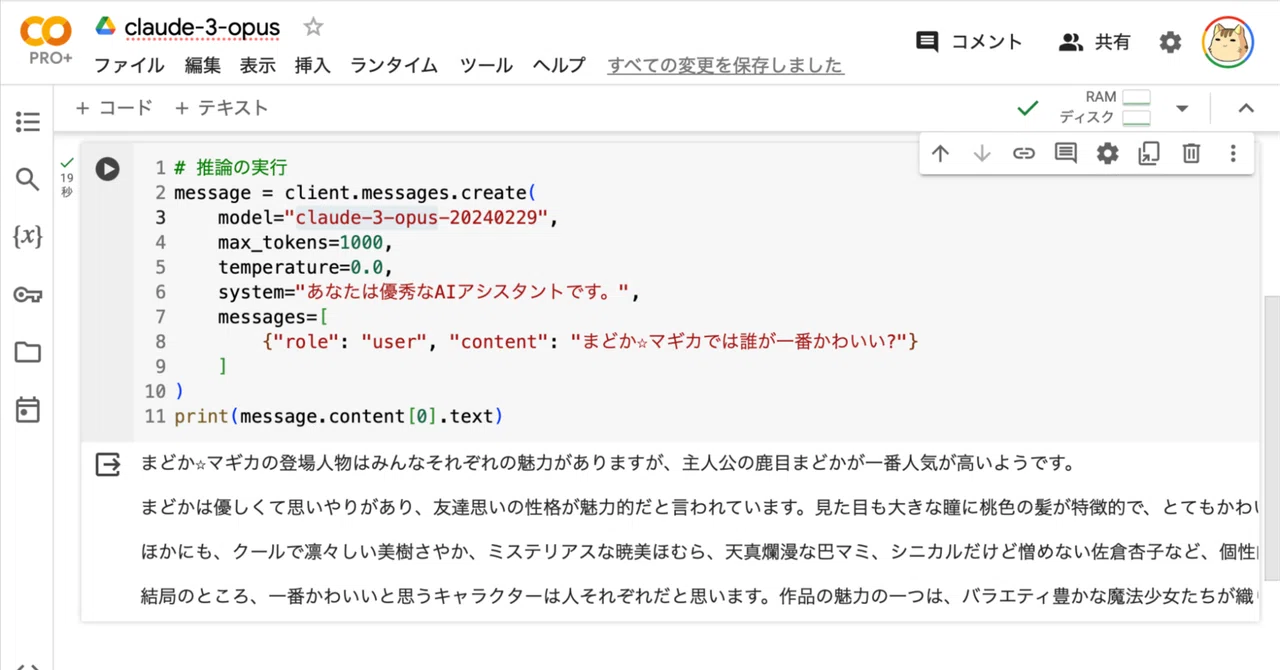The width and height of the screenshot is (1280, 670).
Task: Move the cell down
Action: click(x=982, y=153)
